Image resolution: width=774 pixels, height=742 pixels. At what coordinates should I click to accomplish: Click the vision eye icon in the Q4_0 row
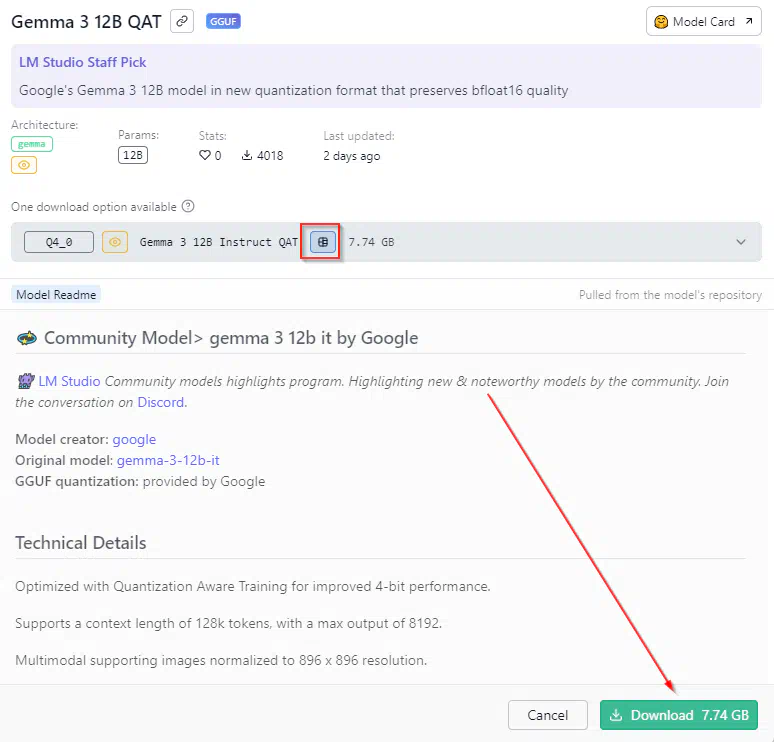pos(115,242)
